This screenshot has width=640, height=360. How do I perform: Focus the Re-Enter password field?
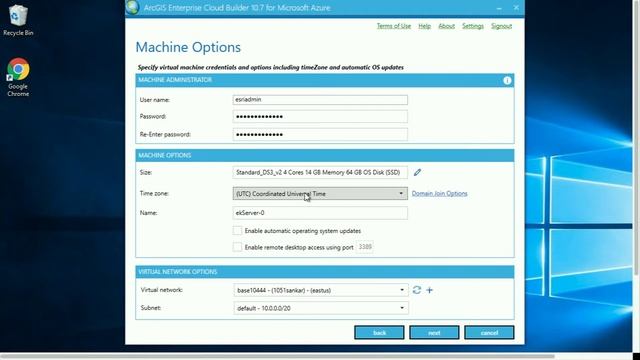tap(320, 134)
